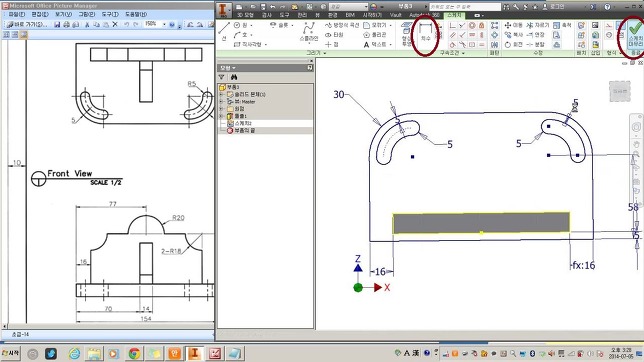The image size is (644, 362).
Task: Click Project Geometry (형상 투영) tool
Action: [406, 35]
